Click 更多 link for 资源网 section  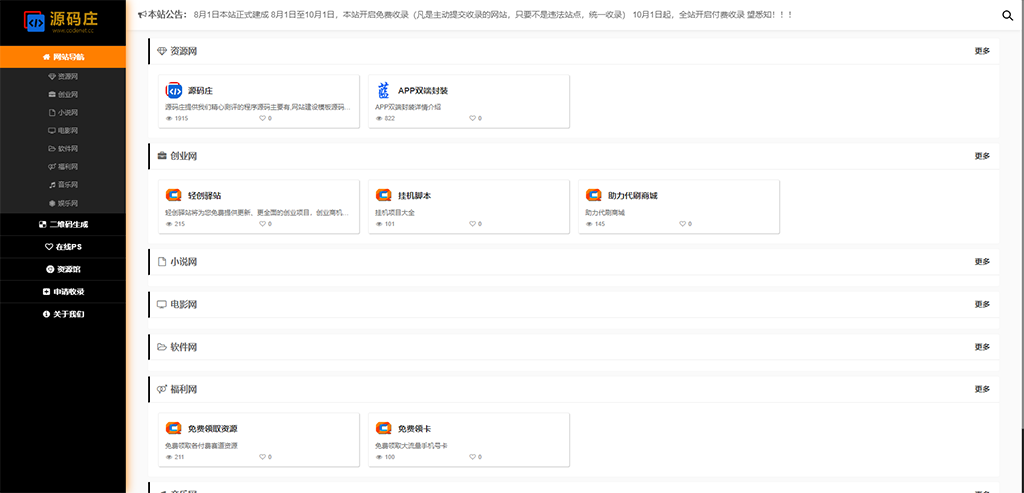[982, 51]
